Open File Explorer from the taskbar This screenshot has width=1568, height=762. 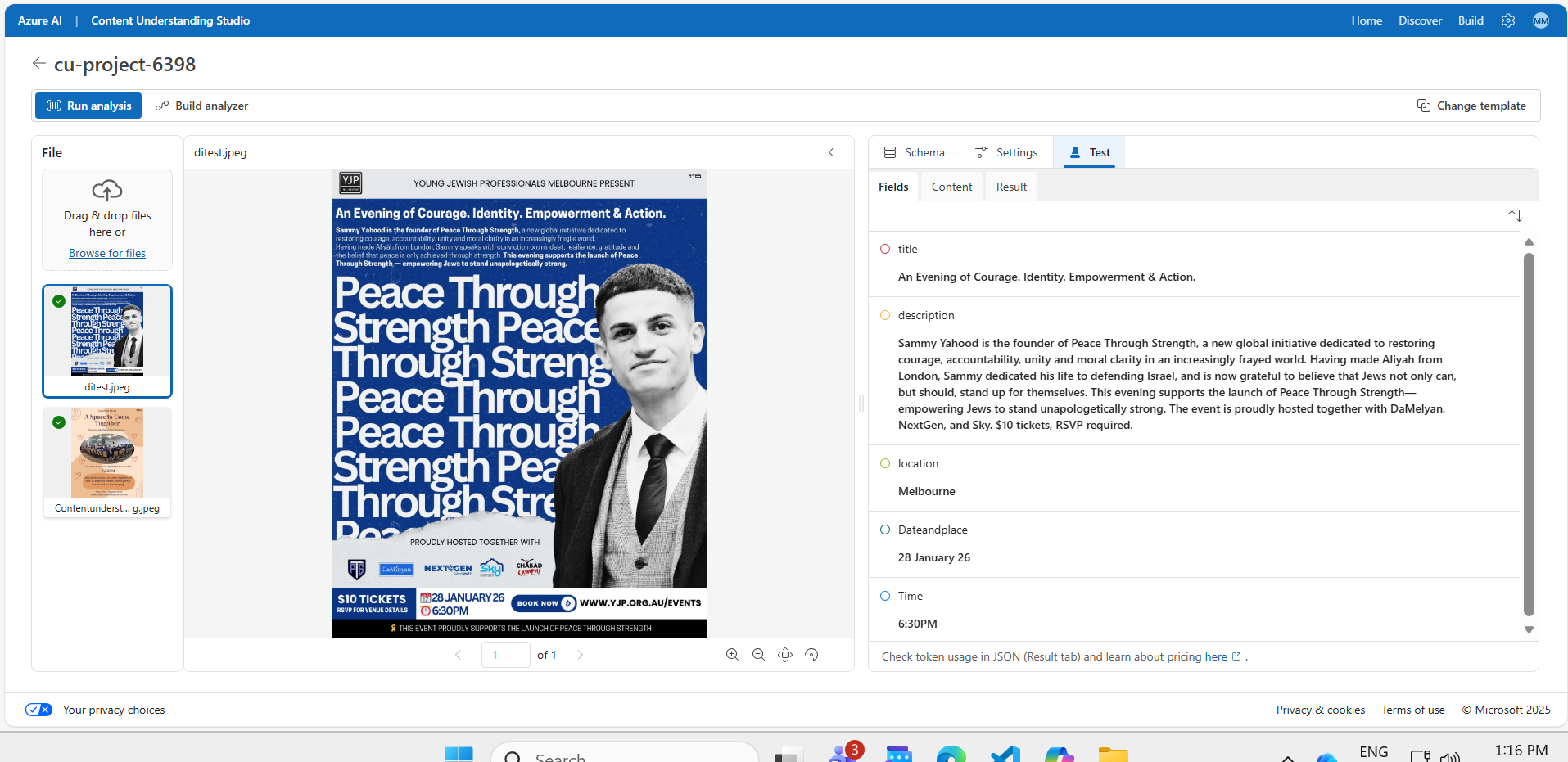1114,754
